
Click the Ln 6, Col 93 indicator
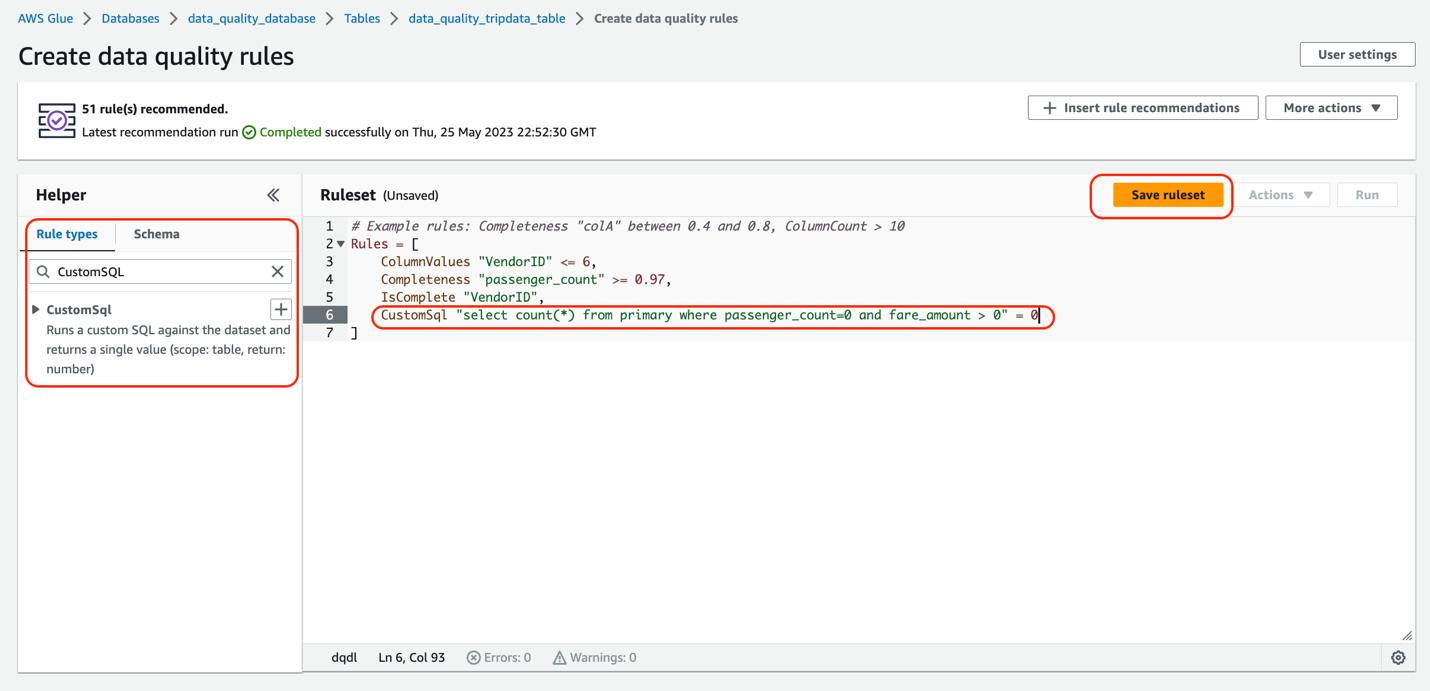point(411,657)
